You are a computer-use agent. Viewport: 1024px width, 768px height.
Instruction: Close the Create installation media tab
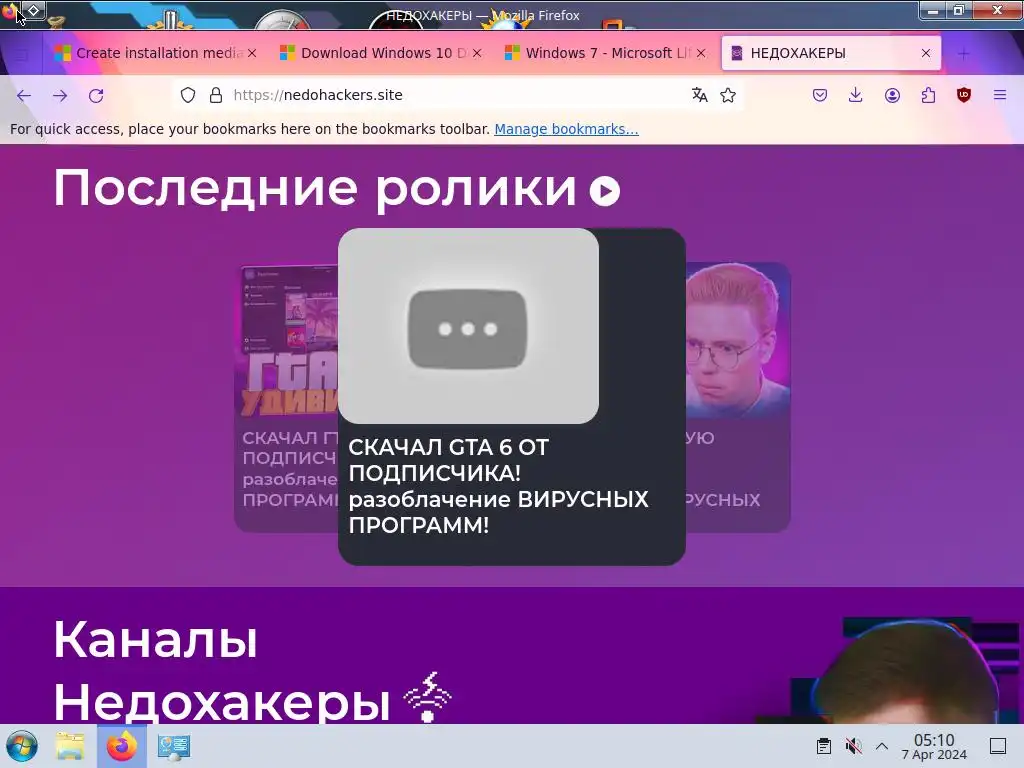[252, 53]
